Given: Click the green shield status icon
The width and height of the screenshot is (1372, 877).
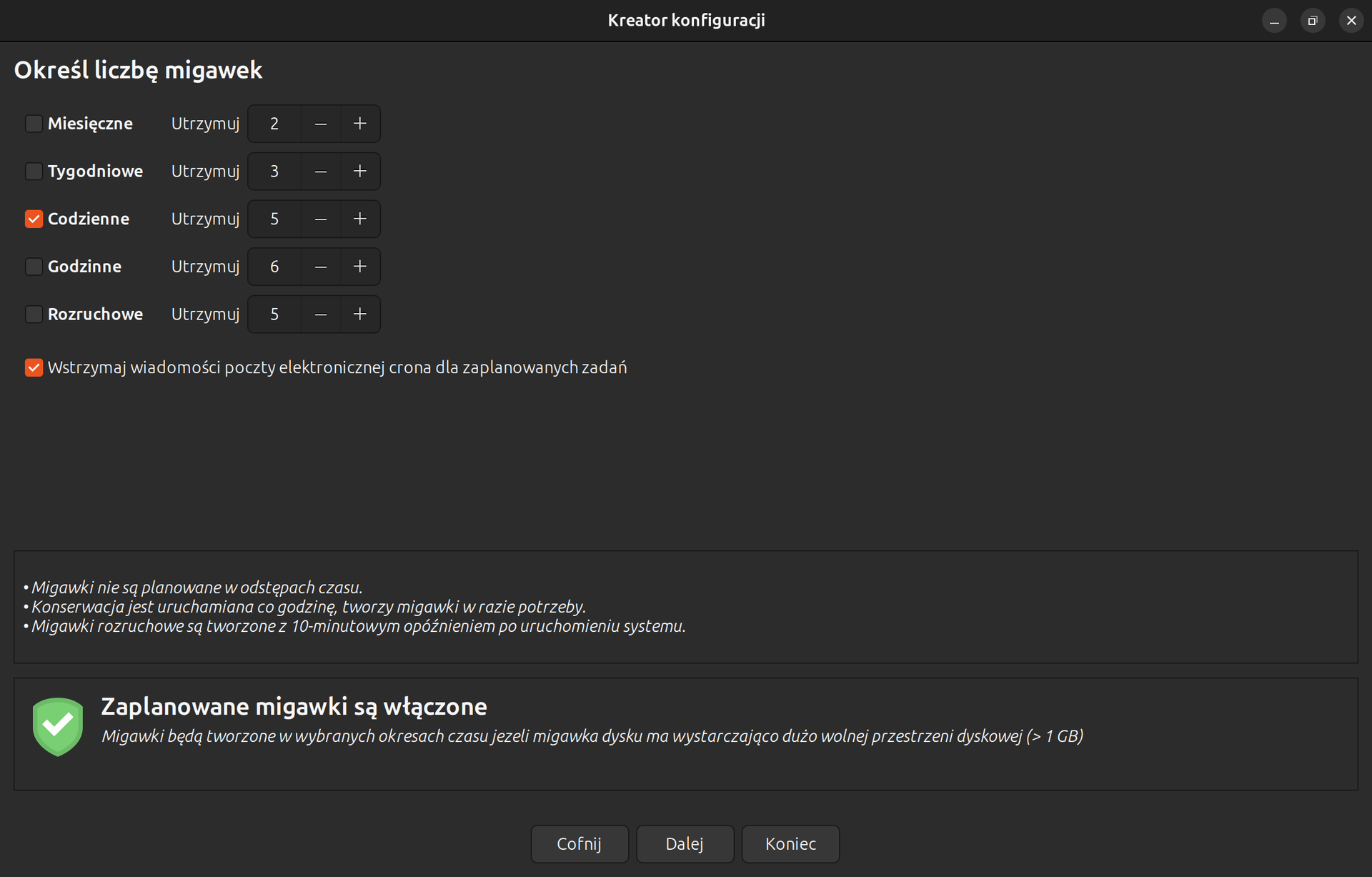Looking at the screenshot, I should point(58,727).
